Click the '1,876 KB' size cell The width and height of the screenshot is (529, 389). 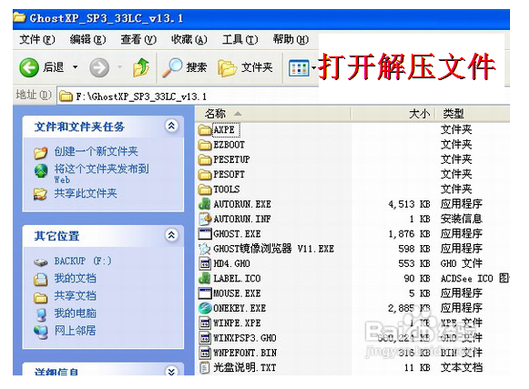coord(409,234)
